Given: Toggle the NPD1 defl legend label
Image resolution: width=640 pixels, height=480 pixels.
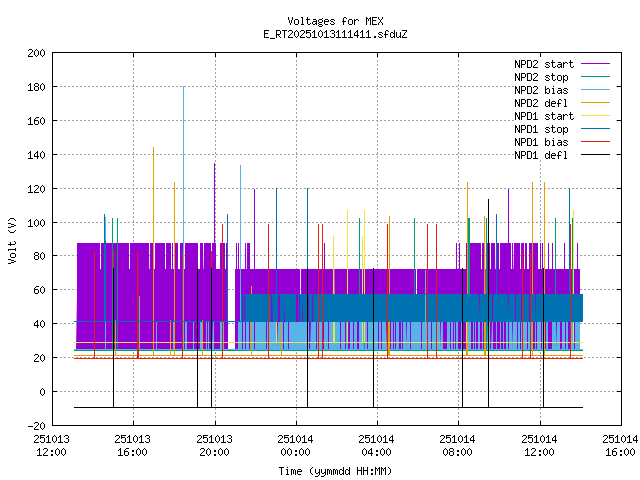Looking at the screenshot, I should [541, 155].
